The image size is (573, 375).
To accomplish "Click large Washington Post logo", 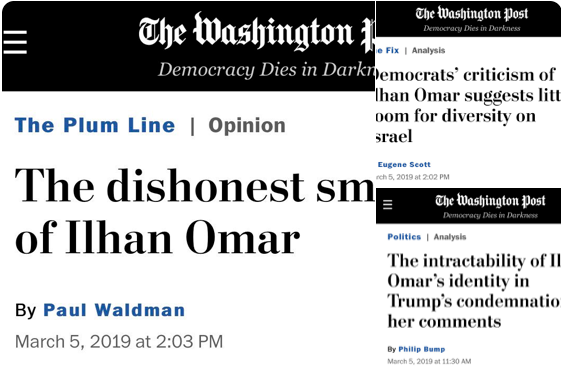I will (257, 33).
